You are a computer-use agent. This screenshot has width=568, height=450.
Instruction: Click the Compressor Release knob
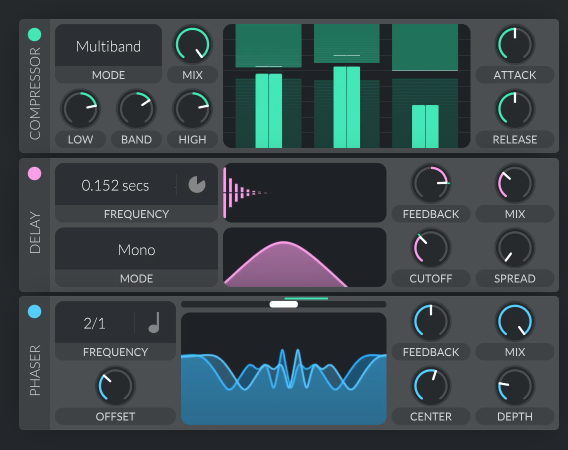514,109
